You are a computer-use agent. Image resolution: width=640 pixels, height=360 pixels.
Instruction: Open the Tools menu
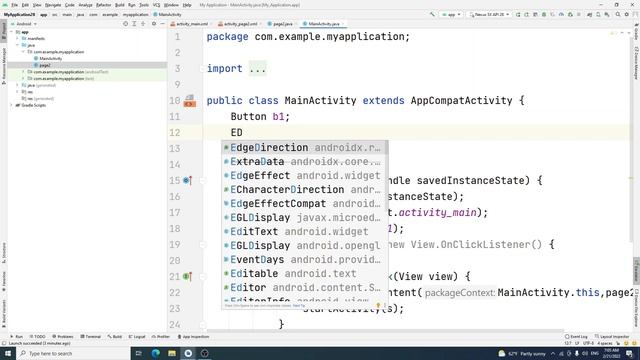[144, 5]
